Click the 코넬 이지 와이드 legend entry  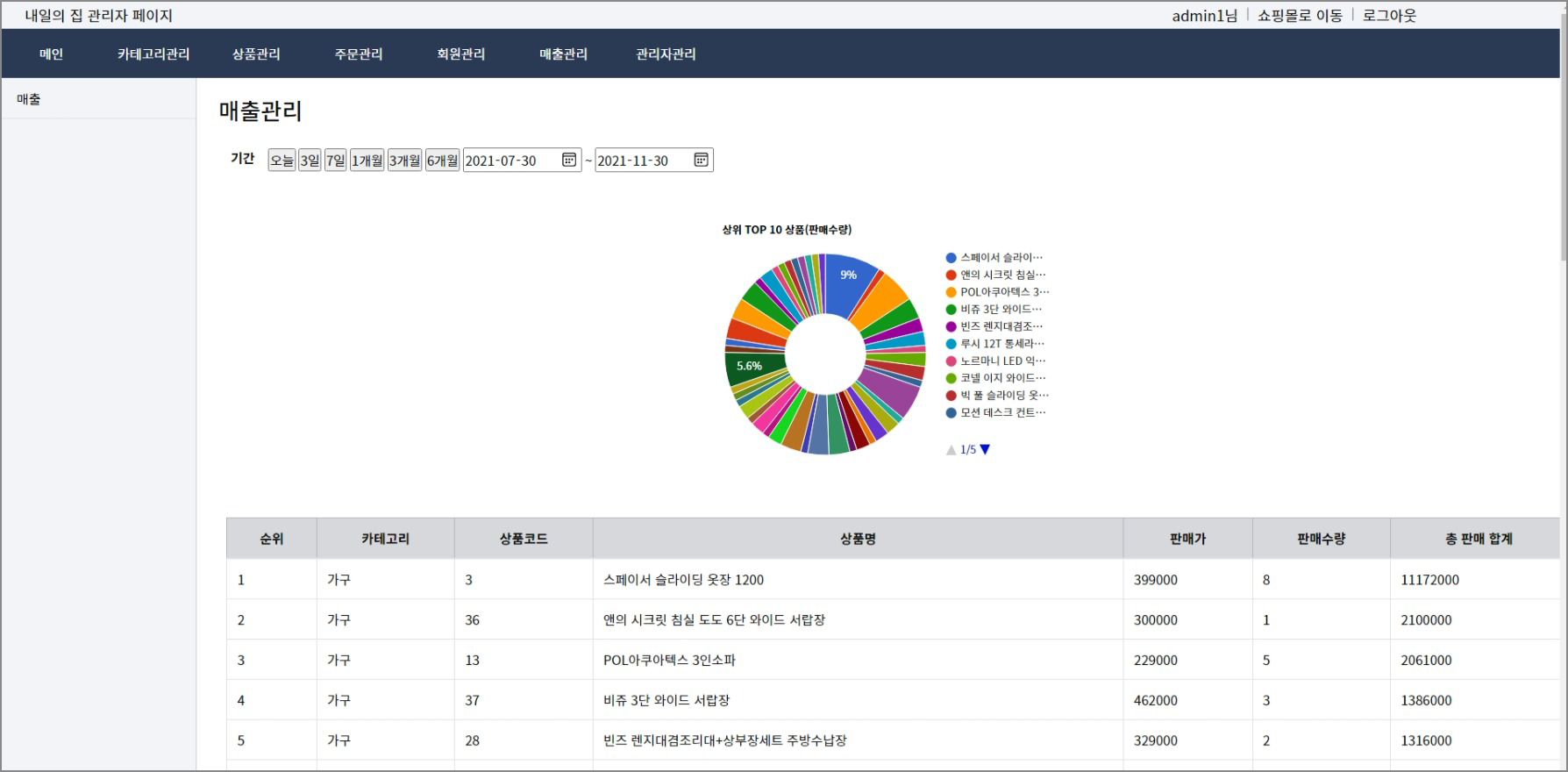coord(995,378)
